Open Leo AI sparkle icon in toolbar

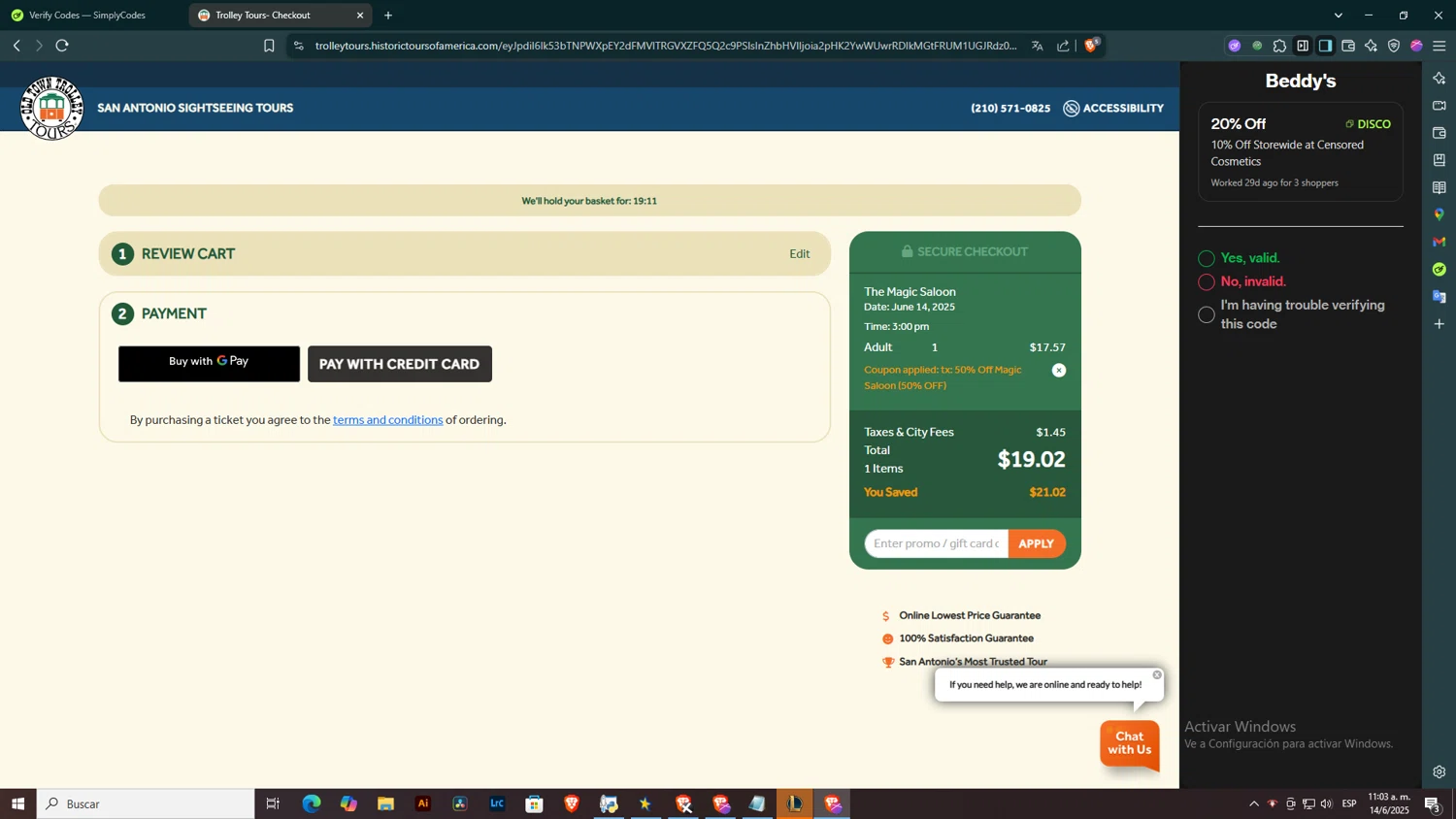click(1371, 46)
